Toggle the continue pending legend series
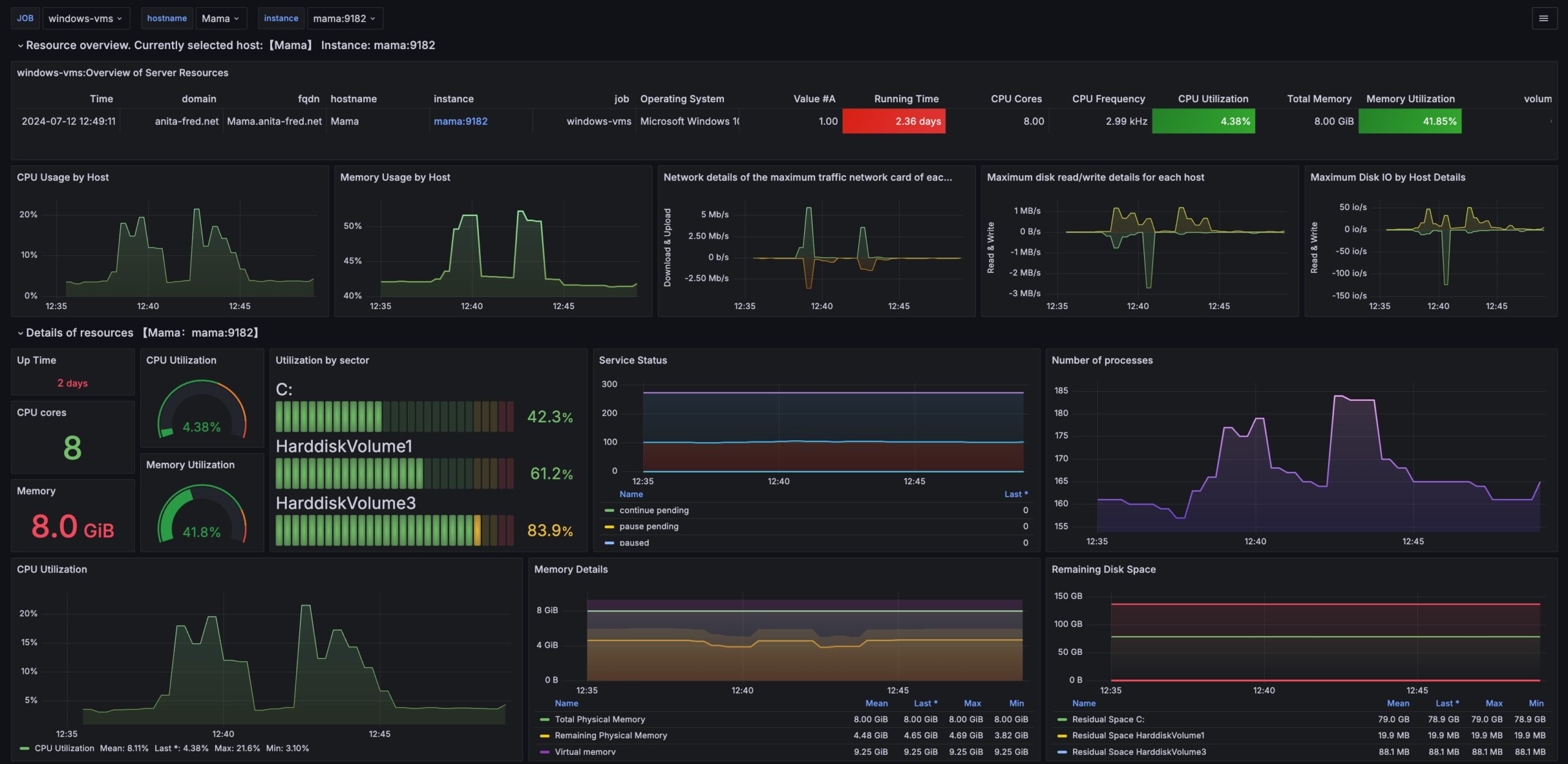This screenshot has height=764, width=1568. point(654,510)
